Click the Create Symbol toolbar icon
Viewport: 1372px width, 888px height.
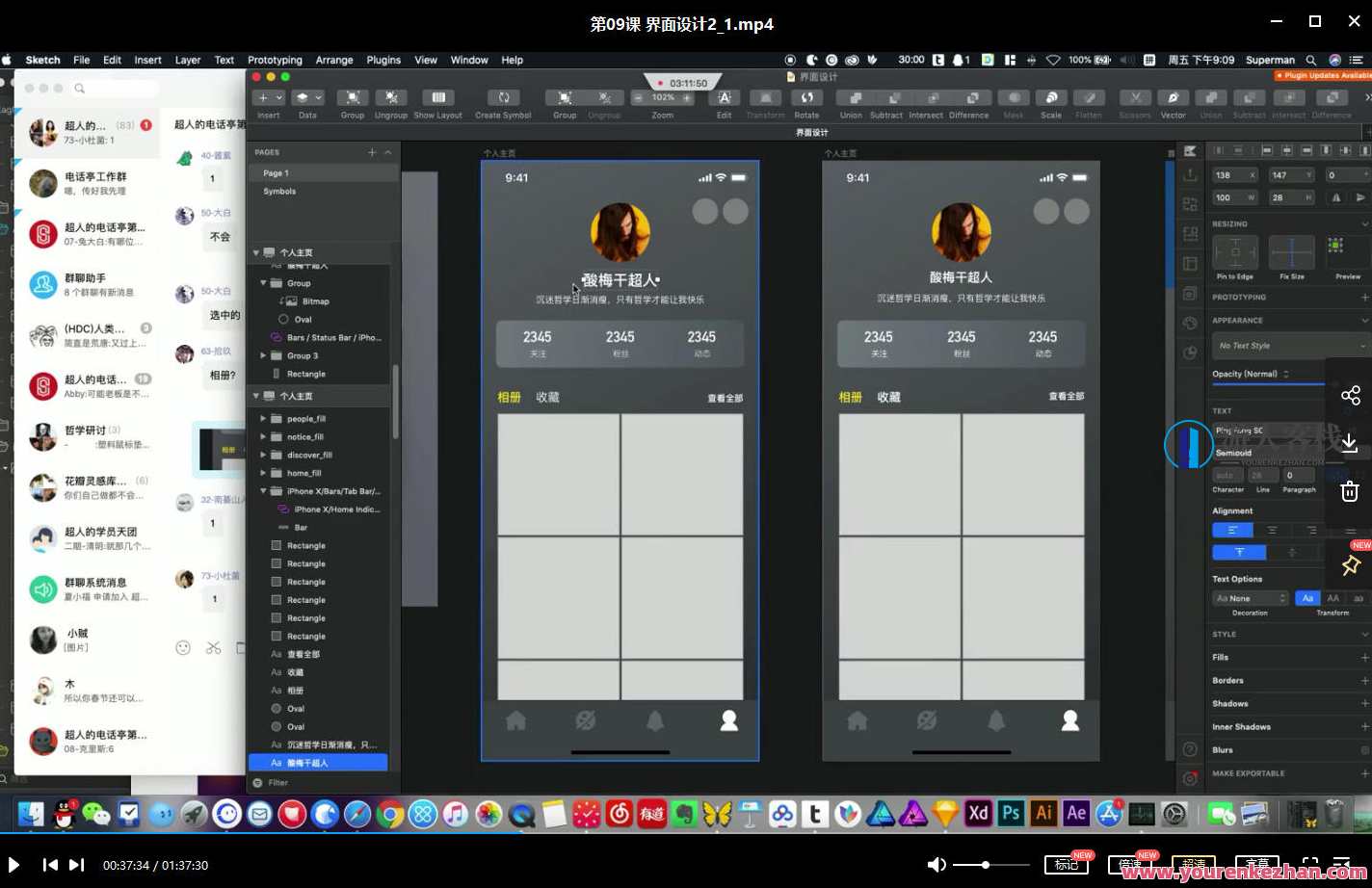[x=503, y=98]
